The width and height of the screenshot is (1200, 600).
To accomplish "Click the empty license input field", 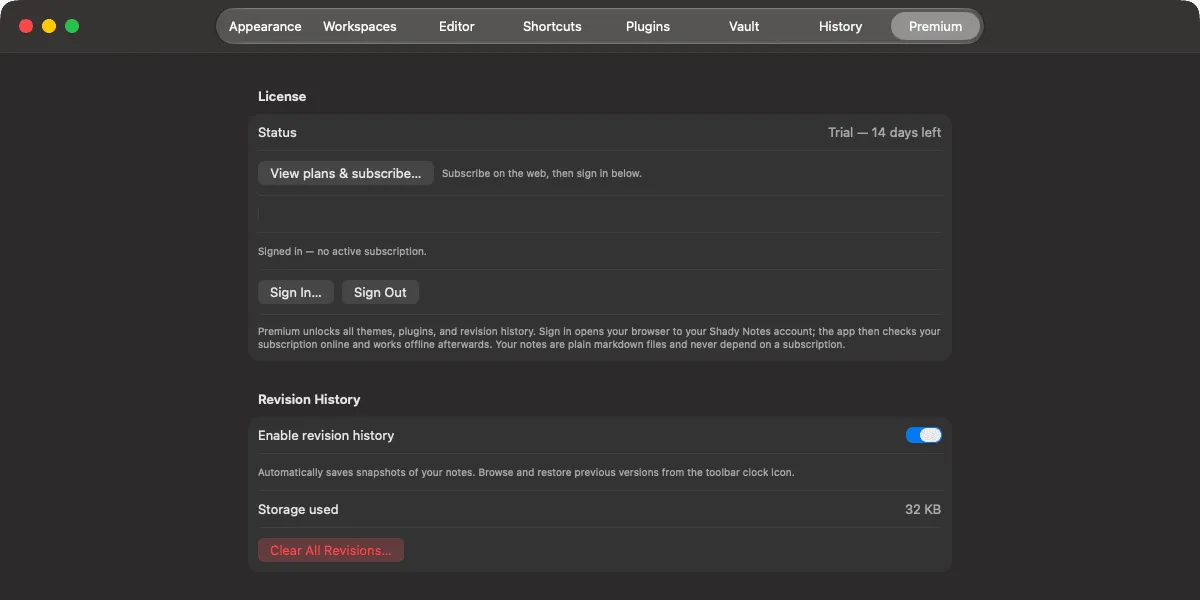I will click(x=600, y=214).
